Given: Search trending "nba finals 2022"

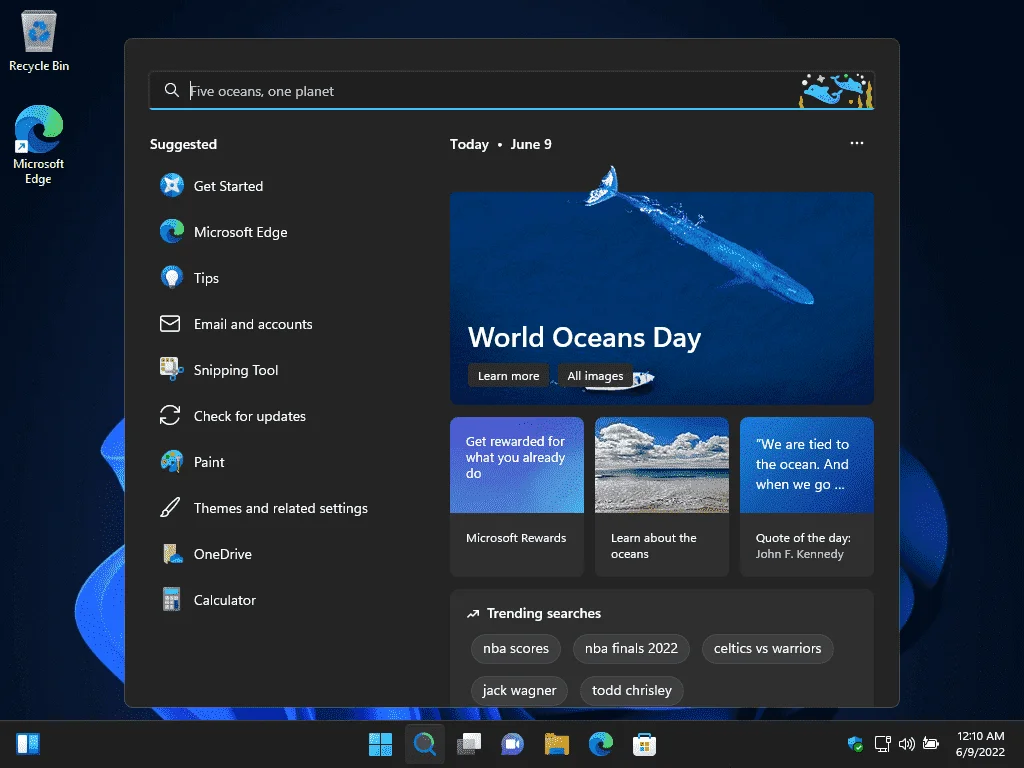Looking at the screenshot, I should coord(631,648).
